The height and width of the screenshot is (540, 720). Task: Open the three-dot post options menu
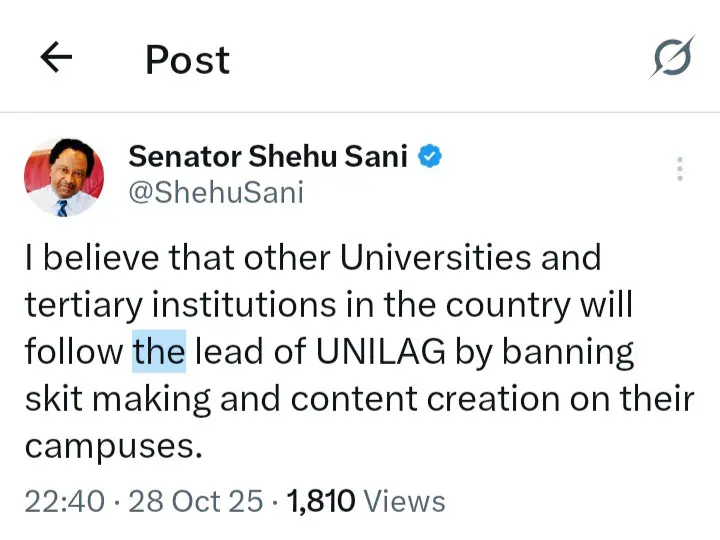680,169
